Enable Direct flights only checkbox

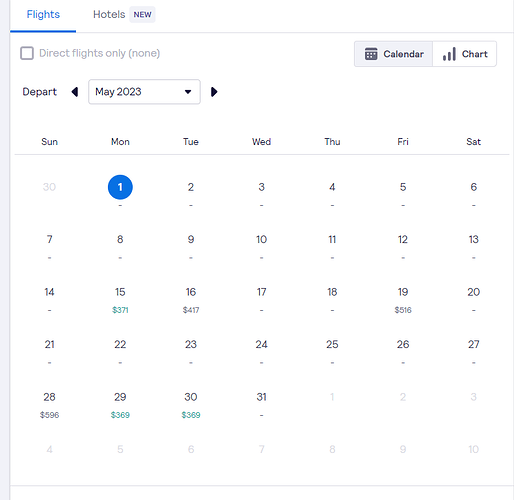click(x=27, y=53)
